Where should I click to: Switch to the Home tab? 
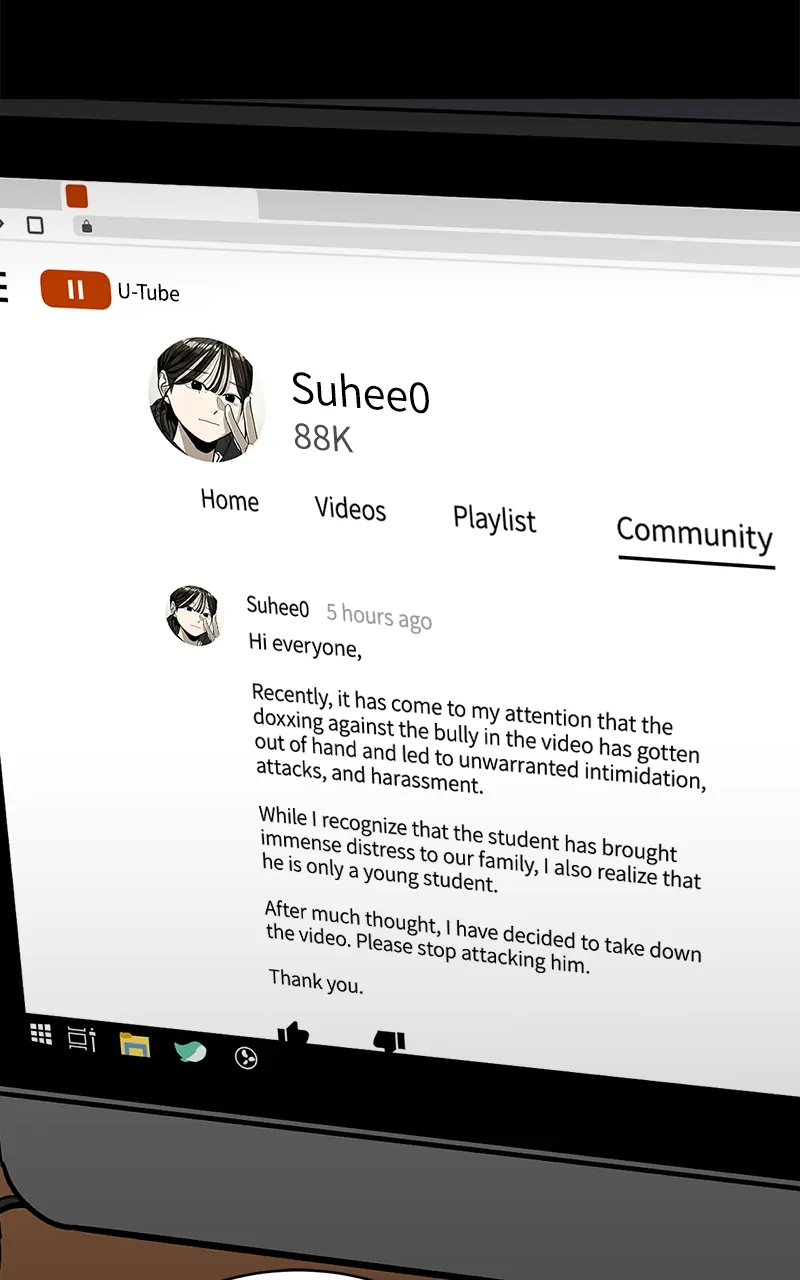230,499
